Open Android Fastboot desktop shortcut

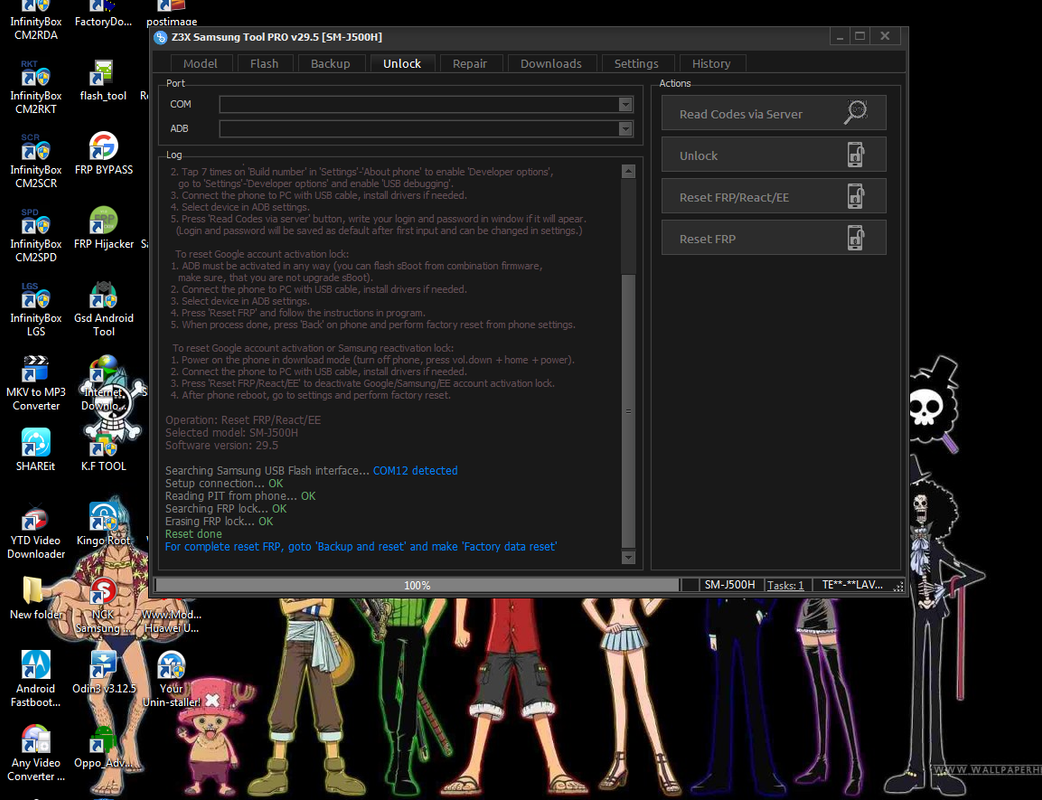[x=36, y=679]
